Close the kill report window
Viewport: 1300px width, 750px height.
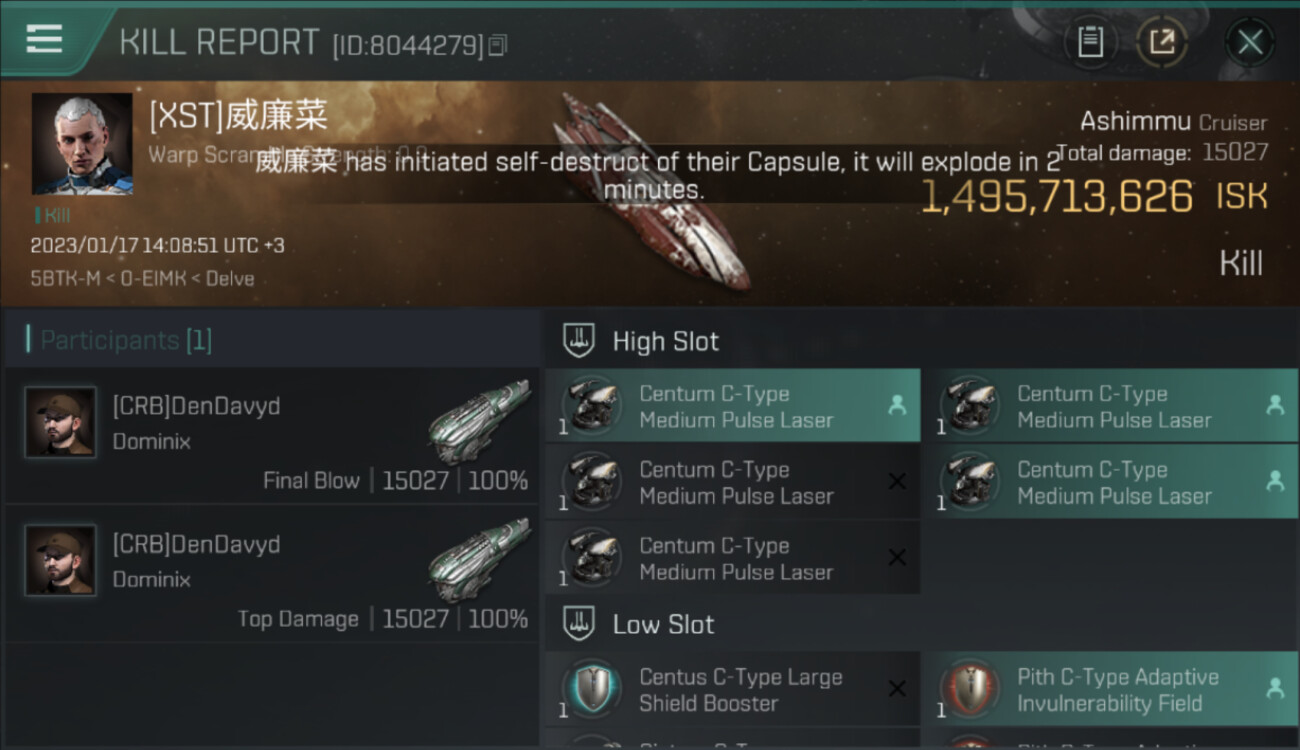[x=1249, y=42]
